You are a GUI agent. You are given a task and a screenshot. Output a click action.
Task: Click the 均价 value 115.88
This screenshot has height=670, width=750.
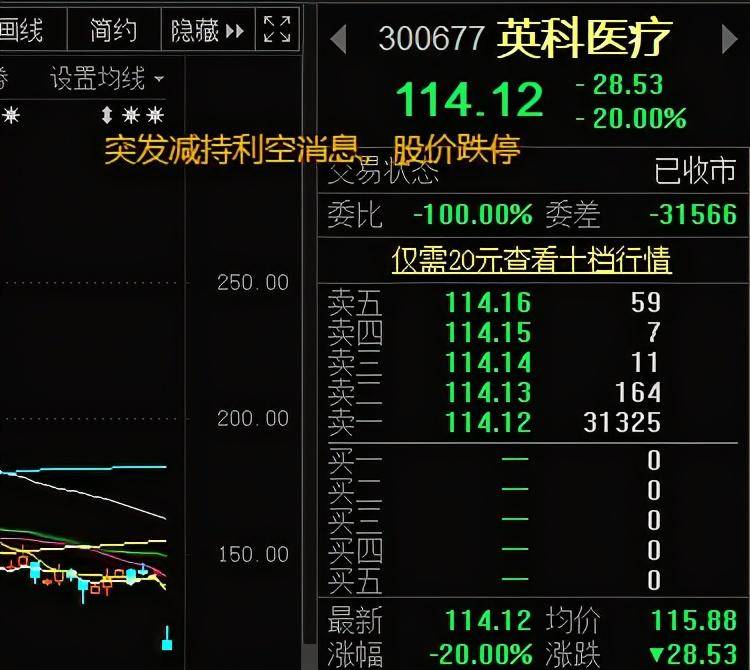694,620
